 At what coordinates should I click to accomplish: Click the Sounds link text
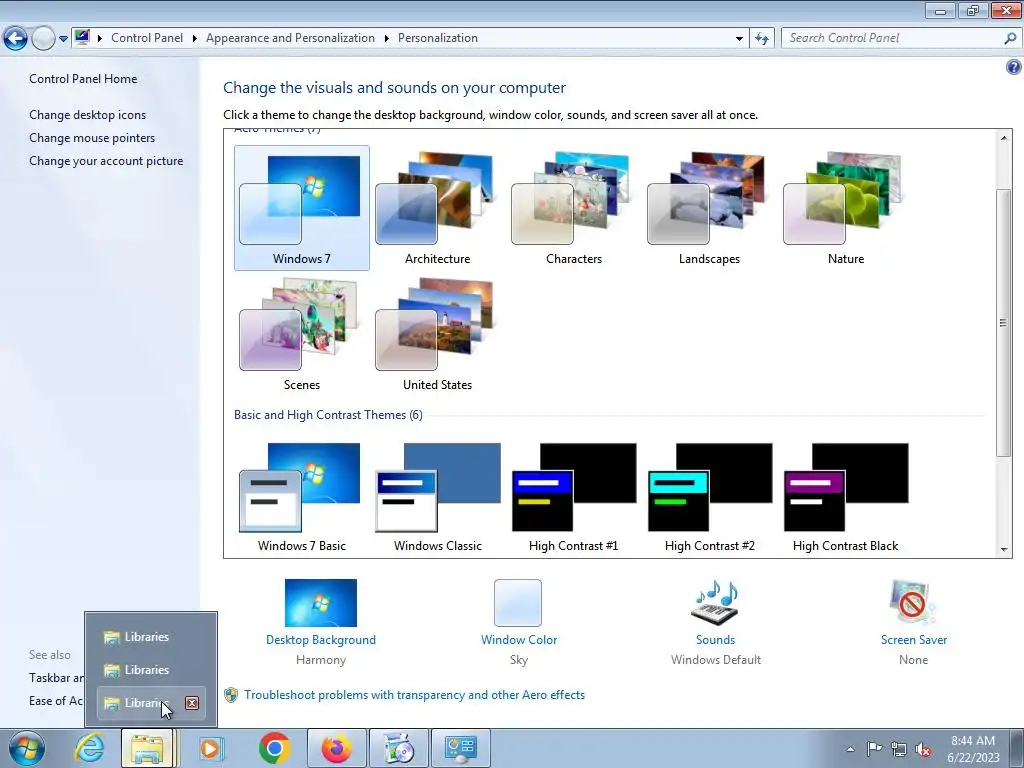click(x=715, y=640)
